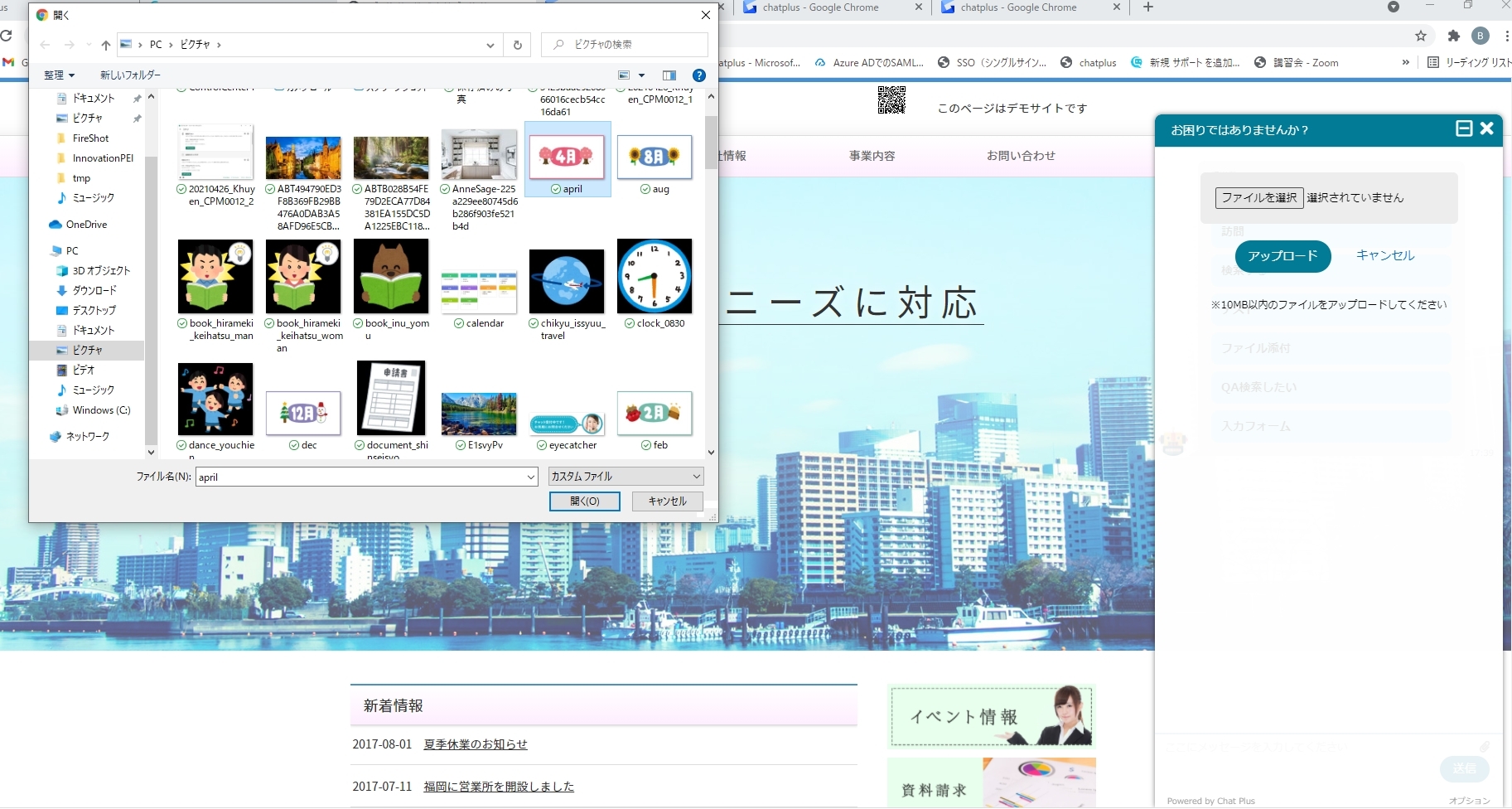
Task: Click the Chrome extensions puzzle icon
Action: 1453,36
